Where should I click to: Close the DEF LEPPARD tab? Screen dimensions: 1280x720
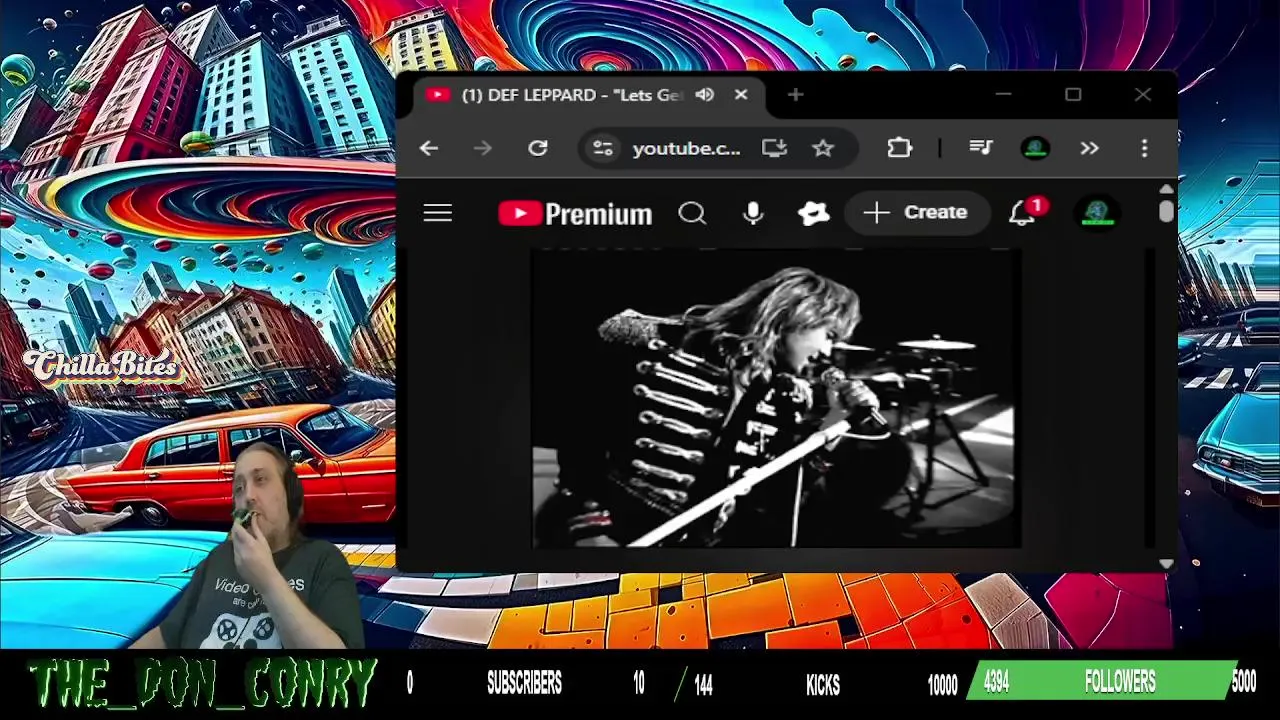coord(741,95)
